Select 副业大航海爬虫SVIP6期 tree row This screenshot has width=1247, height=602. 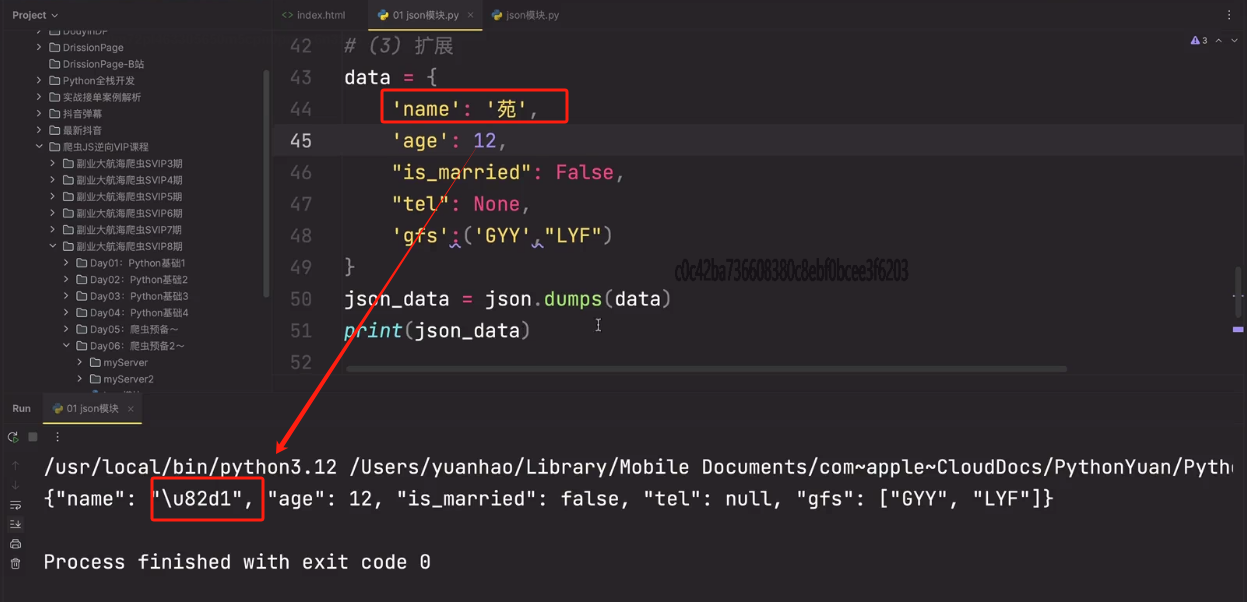point(122,213)
